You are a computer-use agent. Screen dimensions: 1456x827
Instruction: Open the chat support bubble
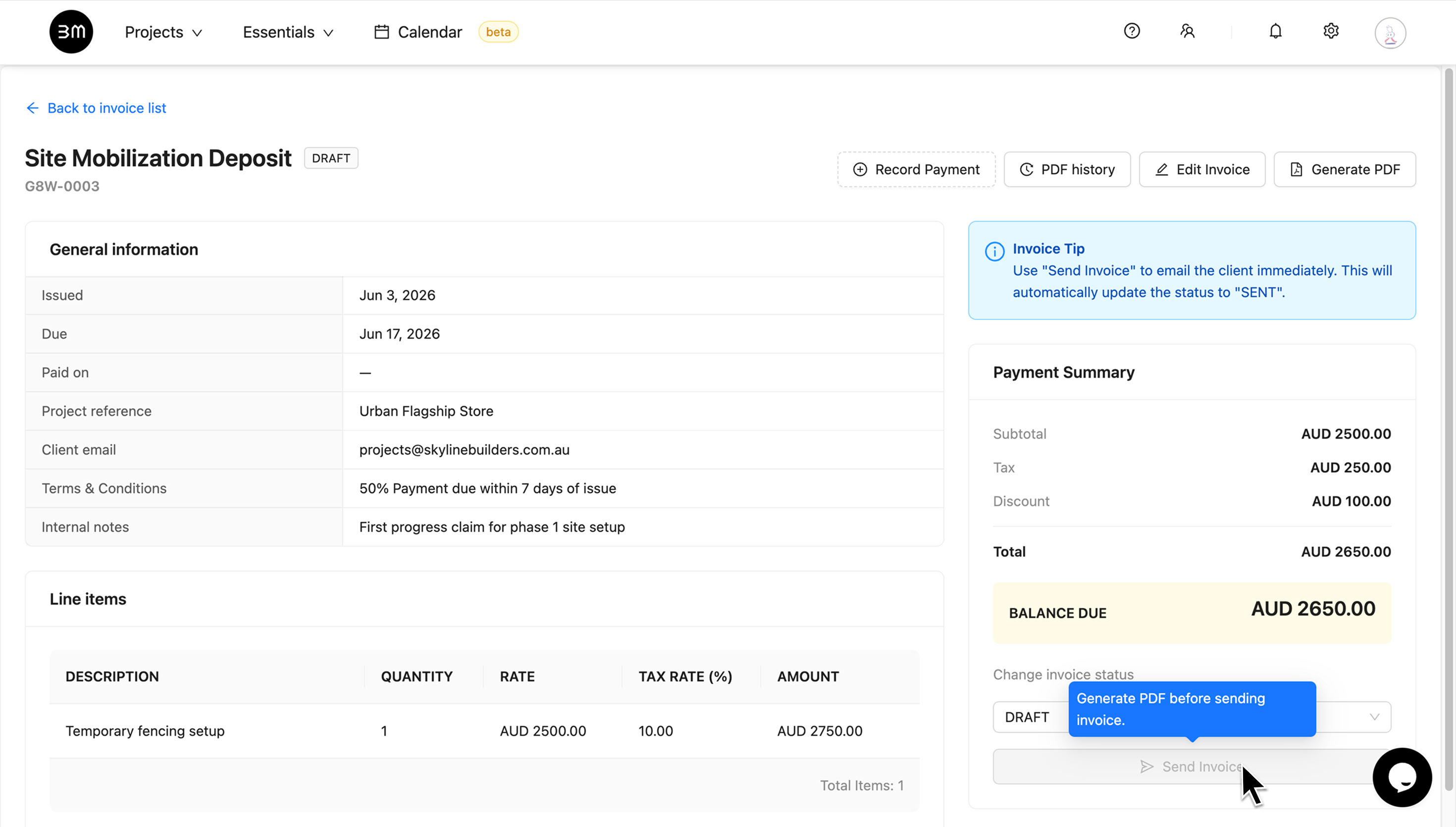coord(1402,777)
